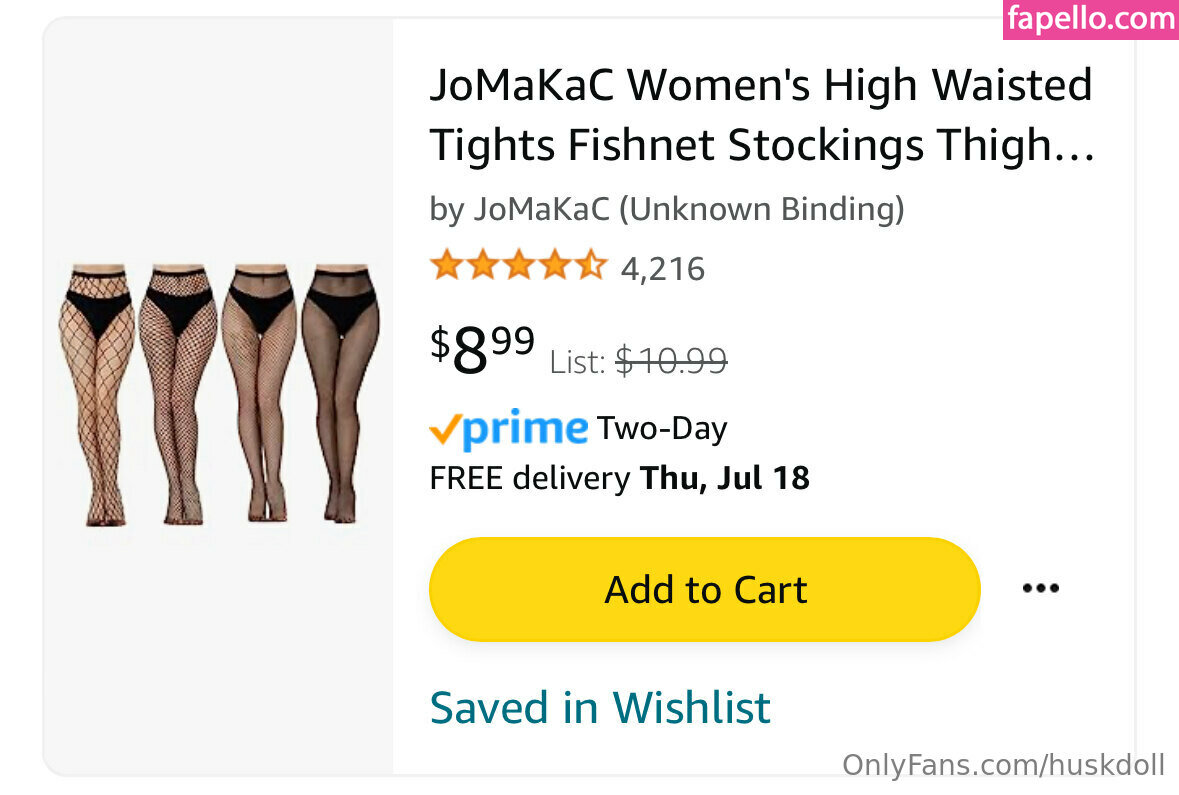
Task: Click the OnlyFans.com/huskdoll watermark text
Action: pos(1003,765)
